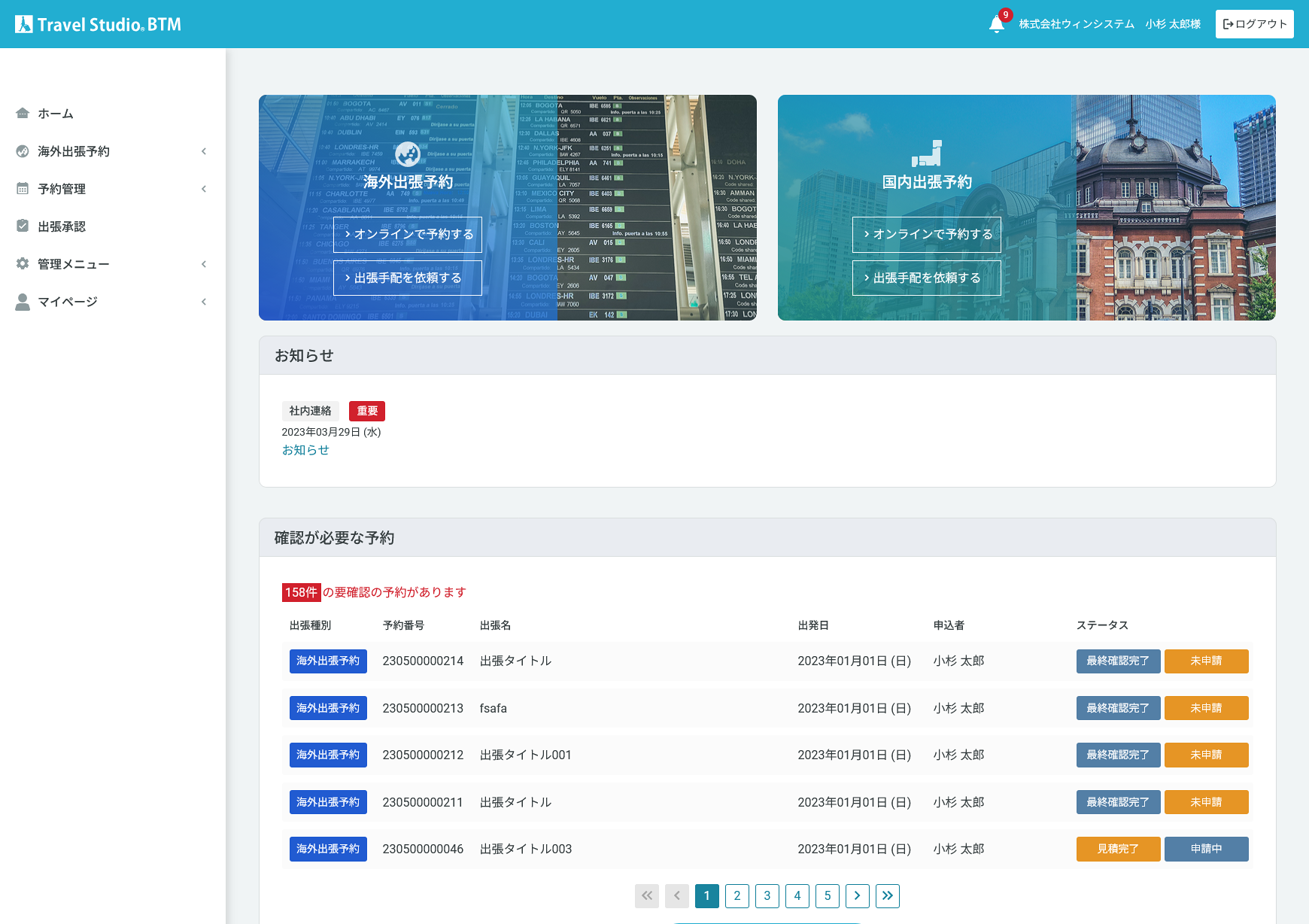Click the calendar icon beside 予約管理
Viewport: 1309px width, 924px height.
point(23,188)
